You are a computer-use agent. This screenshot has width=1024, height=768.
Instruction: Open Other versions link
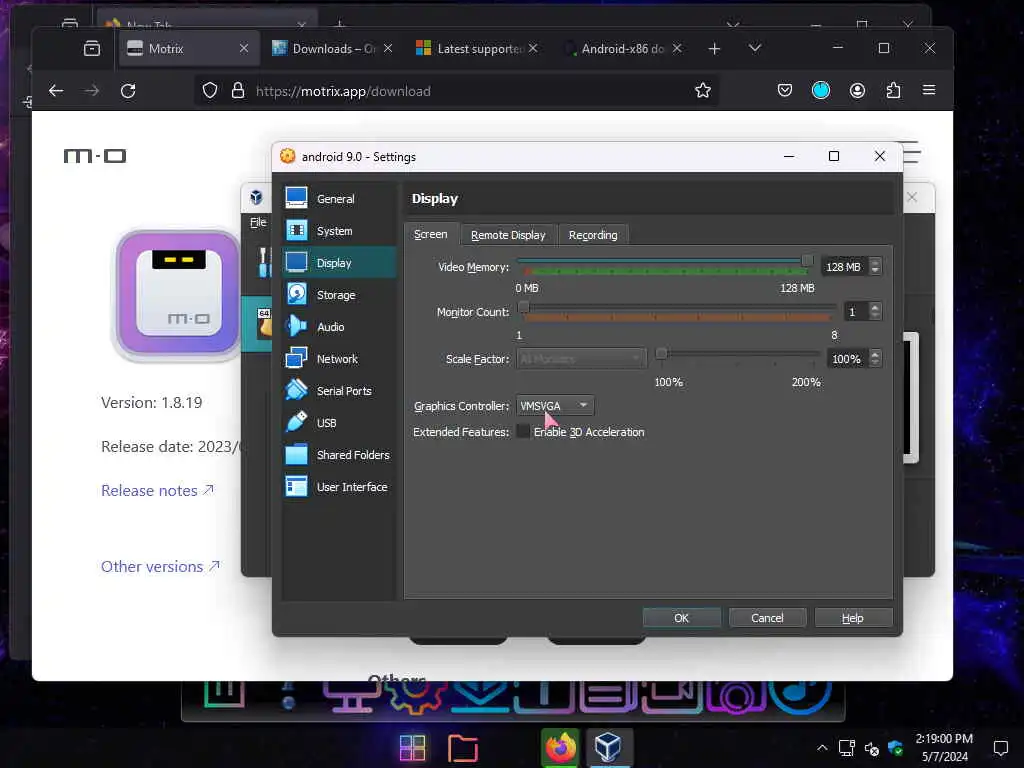(160, 566)
